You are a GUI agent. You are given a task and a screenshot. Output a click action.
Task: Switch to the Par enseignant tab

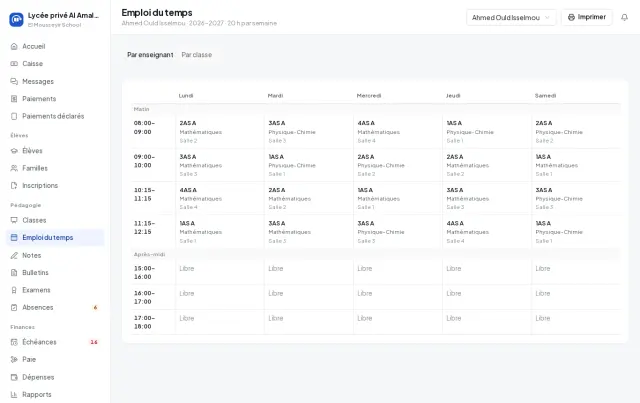(150, 55)
